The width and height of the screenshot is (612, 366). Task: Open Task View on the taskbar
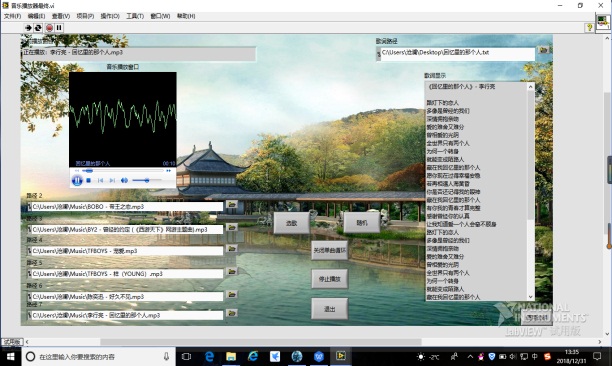[187, 356]
